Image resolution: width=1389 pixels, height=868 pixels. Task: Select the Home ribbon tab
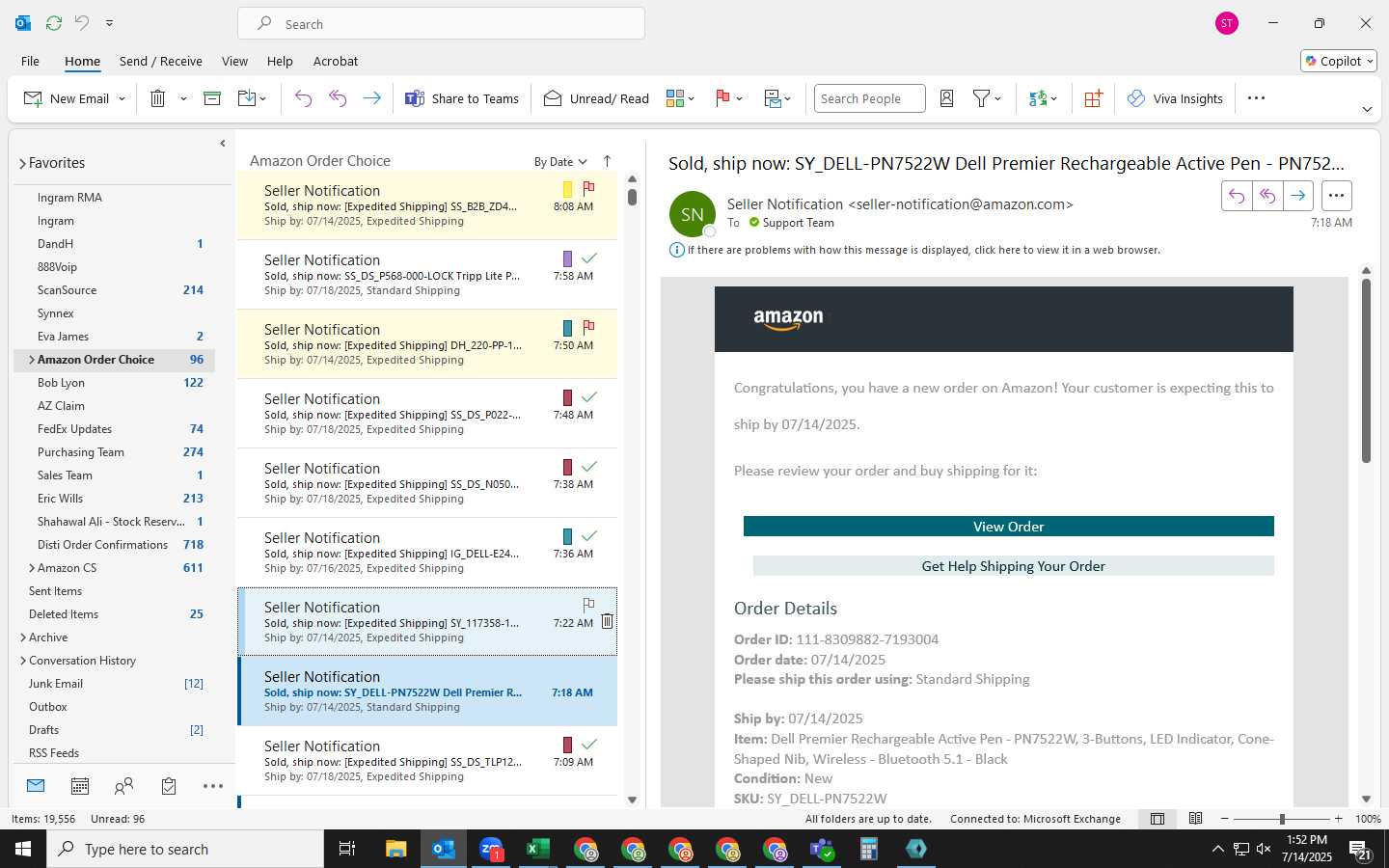pos(83,61)
